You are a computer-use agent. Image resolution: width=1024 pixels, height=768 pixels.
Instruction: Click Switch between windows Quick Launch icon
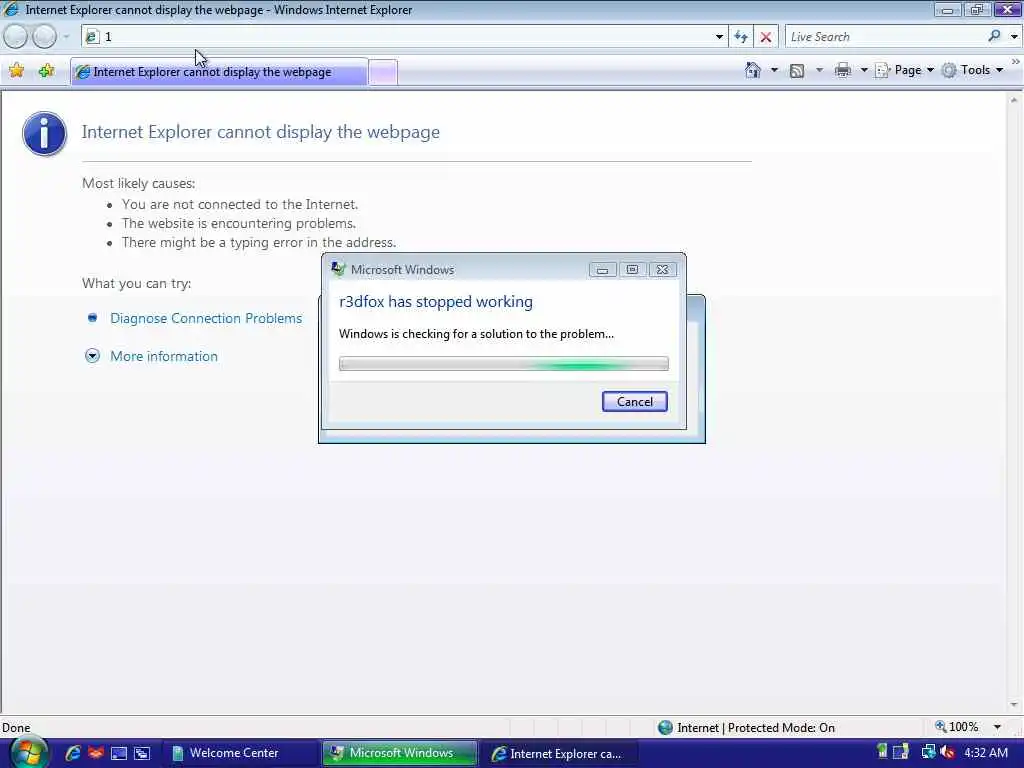coord(142,754)
